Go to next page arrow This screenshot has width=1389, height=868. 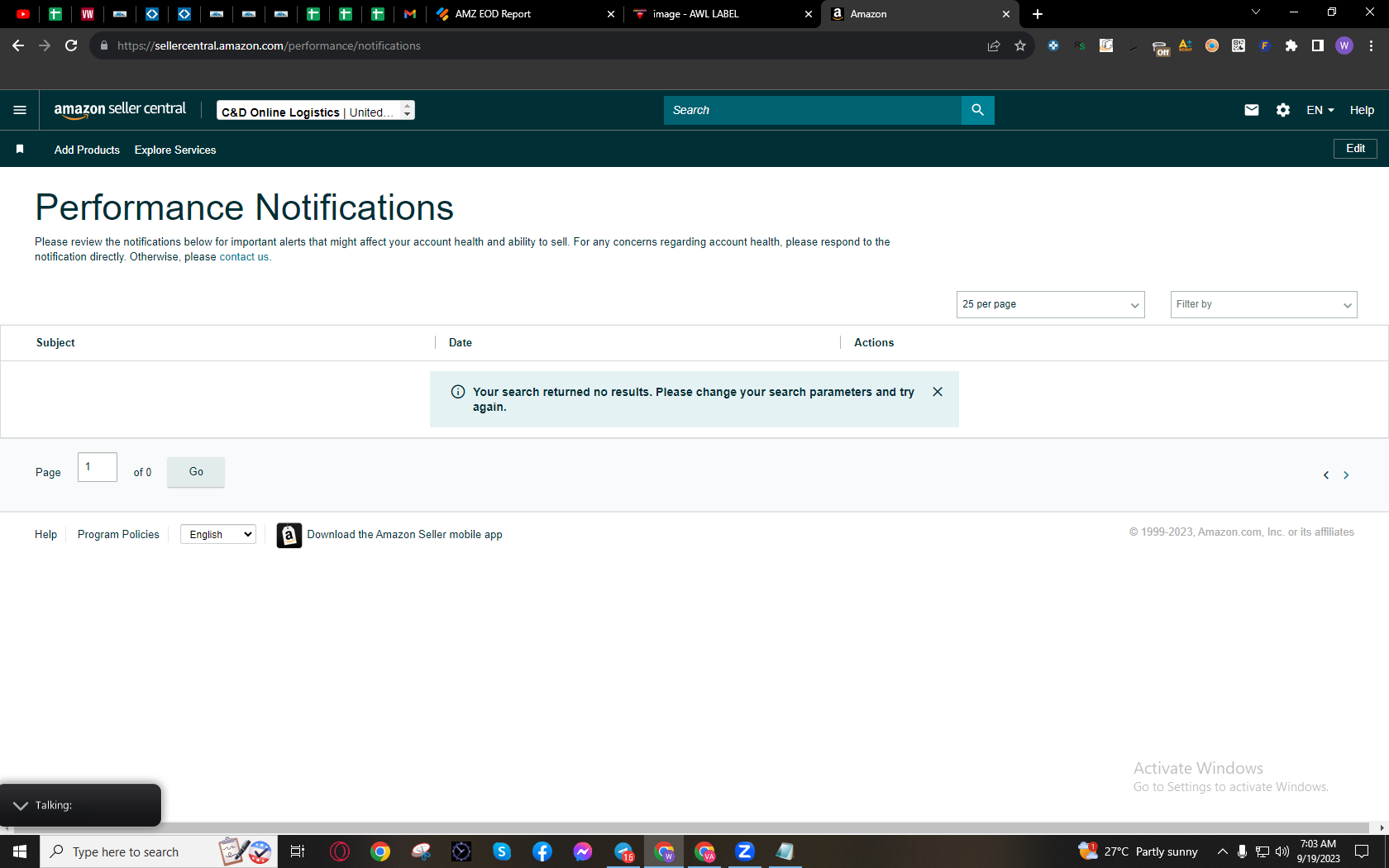(x=1346, y=475)
